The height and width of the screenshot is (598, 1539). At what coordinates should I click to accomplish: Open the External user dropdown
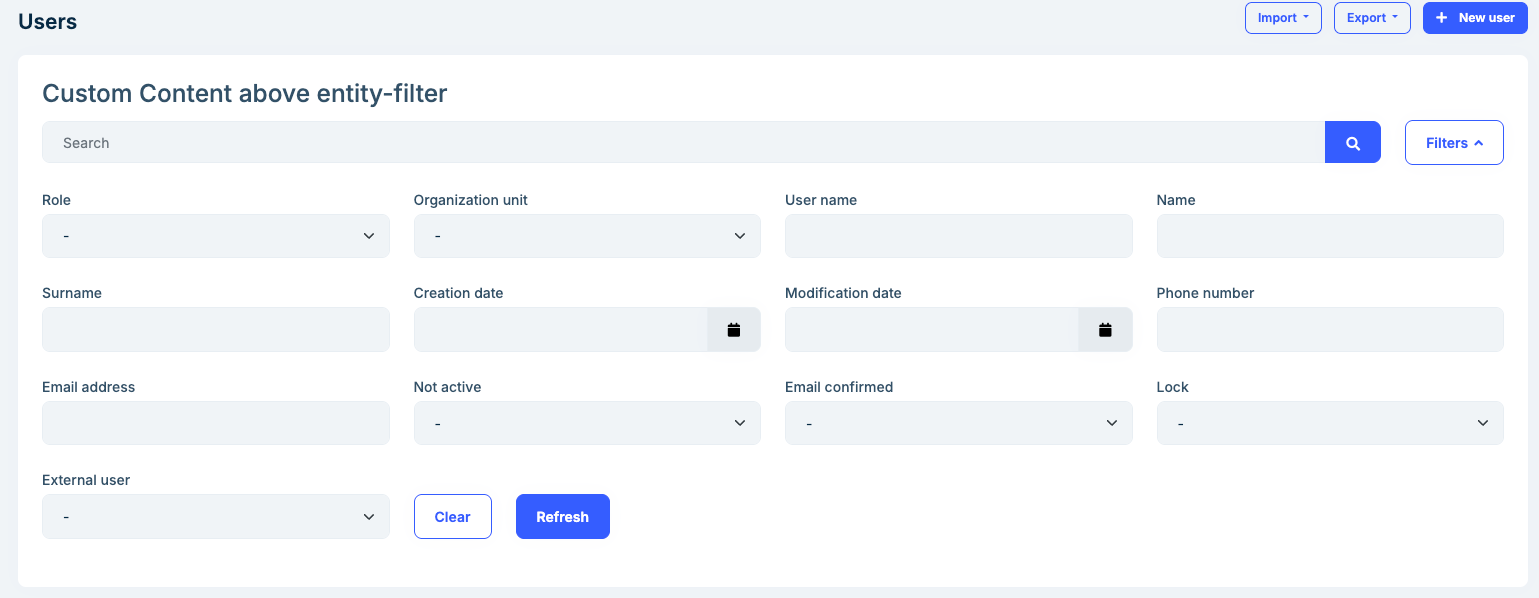point(215,516)
